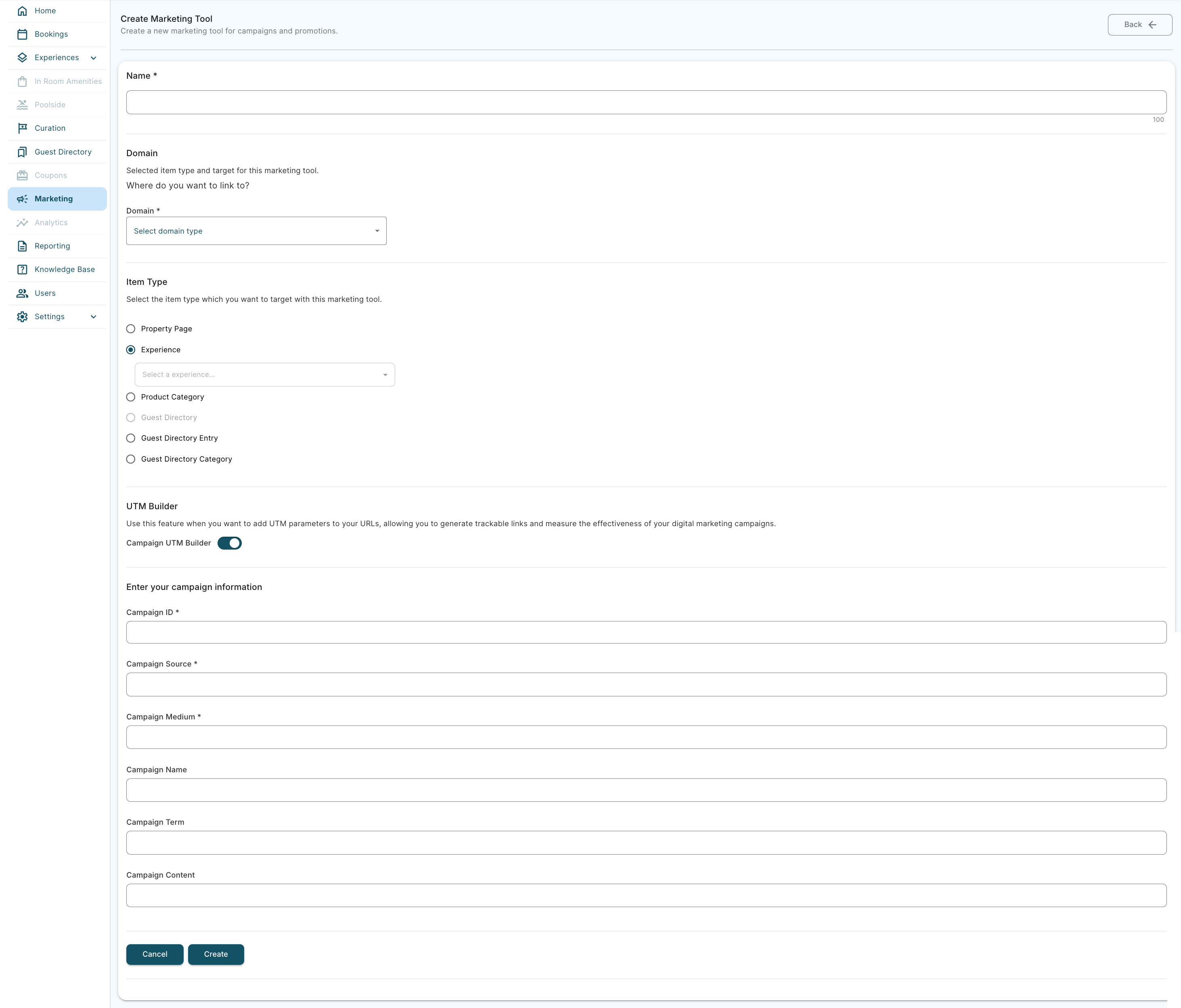
Task: Click the Curation flag icon
Action: 22,128
